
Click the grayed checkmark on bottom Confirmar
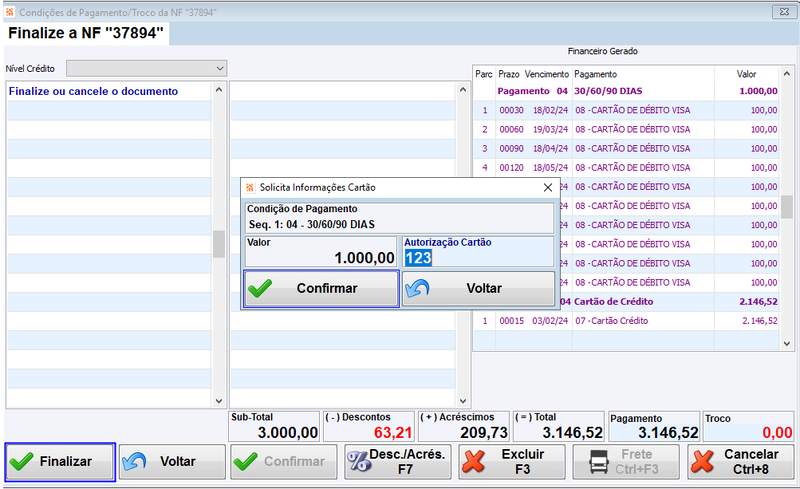[245, 461]
